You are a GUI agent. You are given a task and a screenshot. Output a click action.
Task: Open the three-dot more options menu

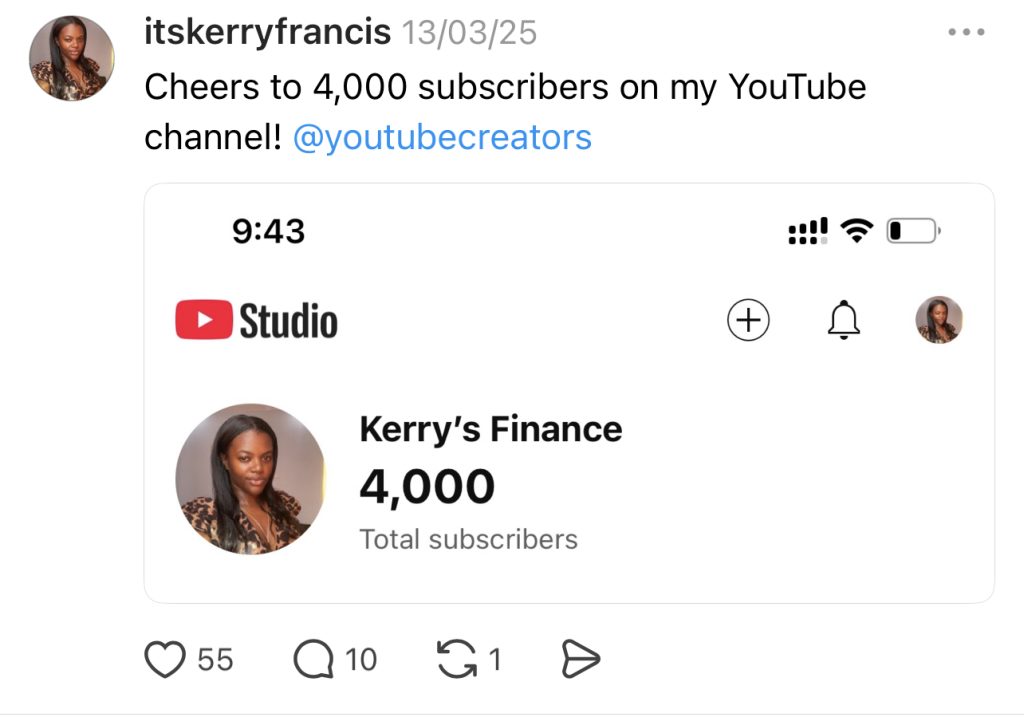966,33
